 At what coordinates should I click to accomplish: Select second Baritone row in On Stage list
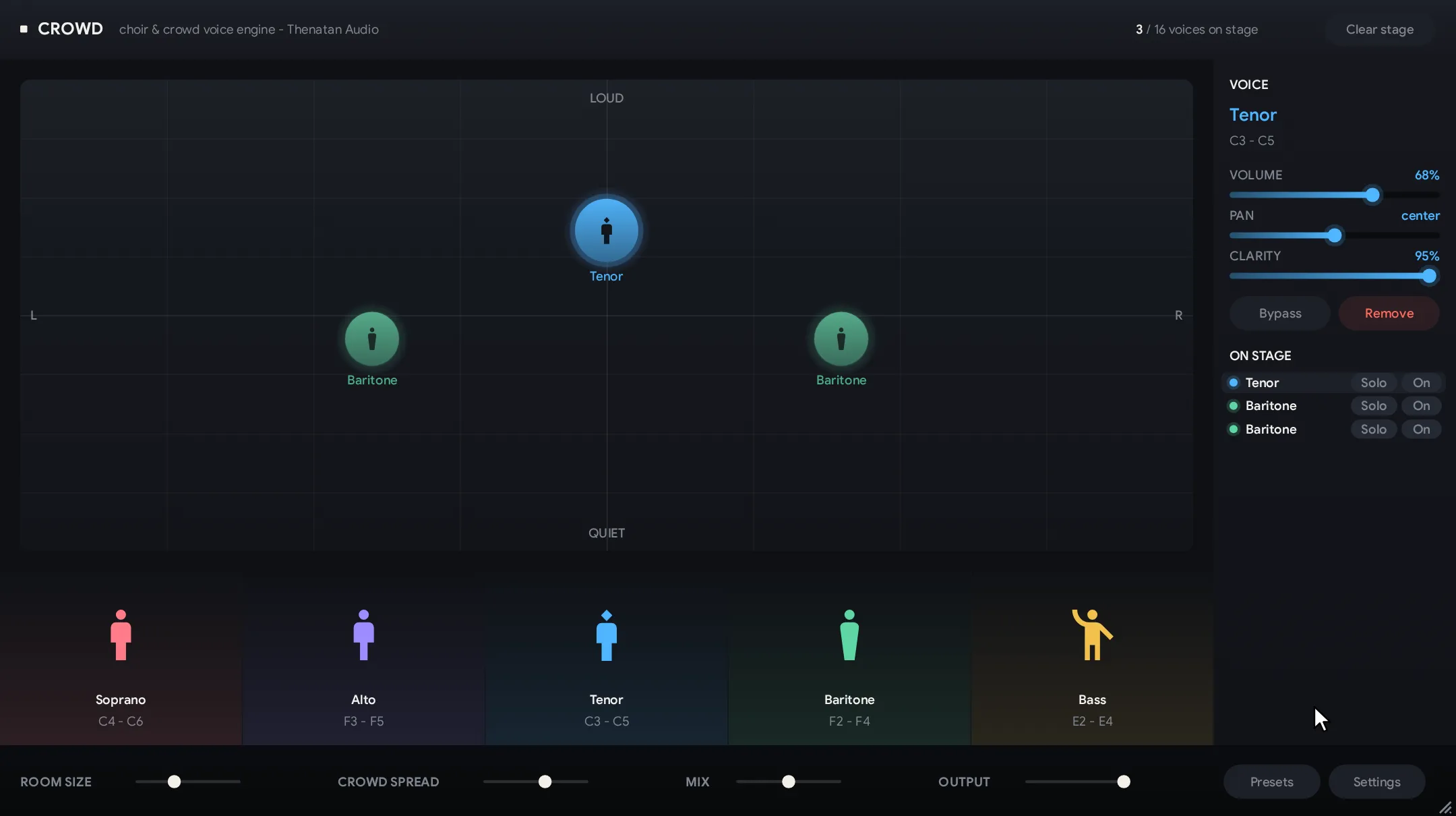[1333, 430]
